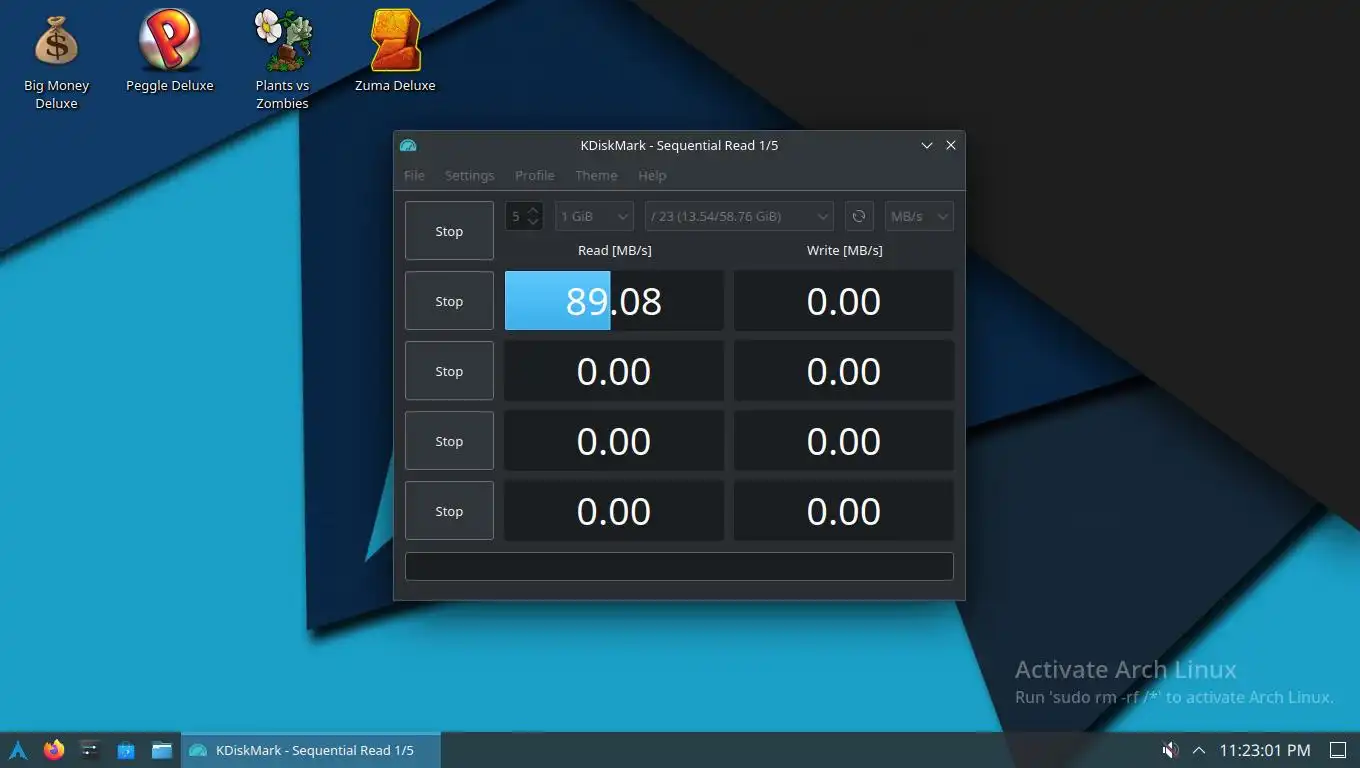
Task: Open Discover software store from taskbar
Action: (x=126, y=750)
